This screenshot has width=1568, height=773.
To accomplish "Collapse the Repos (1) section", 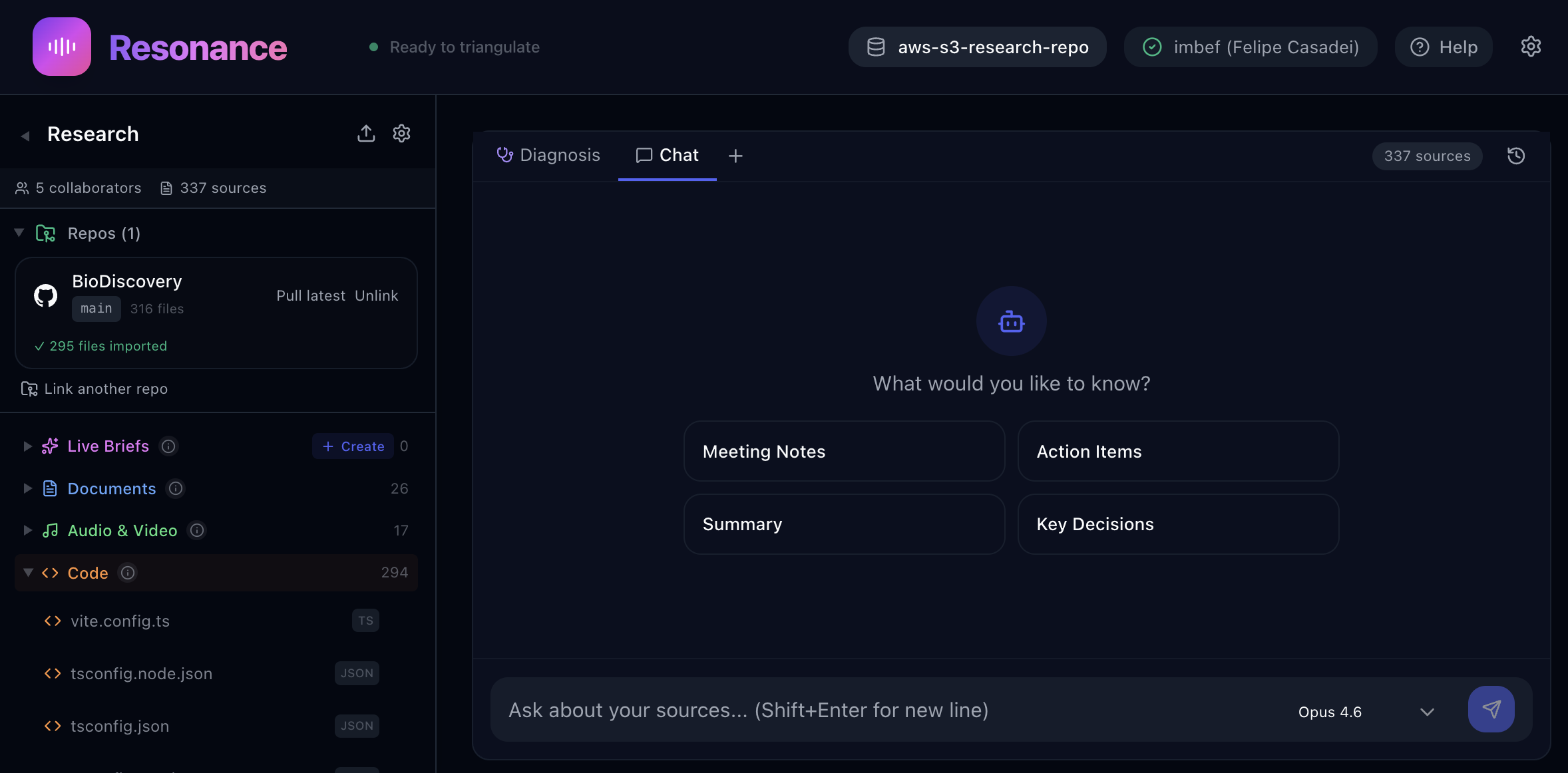I will click(19, 233).
